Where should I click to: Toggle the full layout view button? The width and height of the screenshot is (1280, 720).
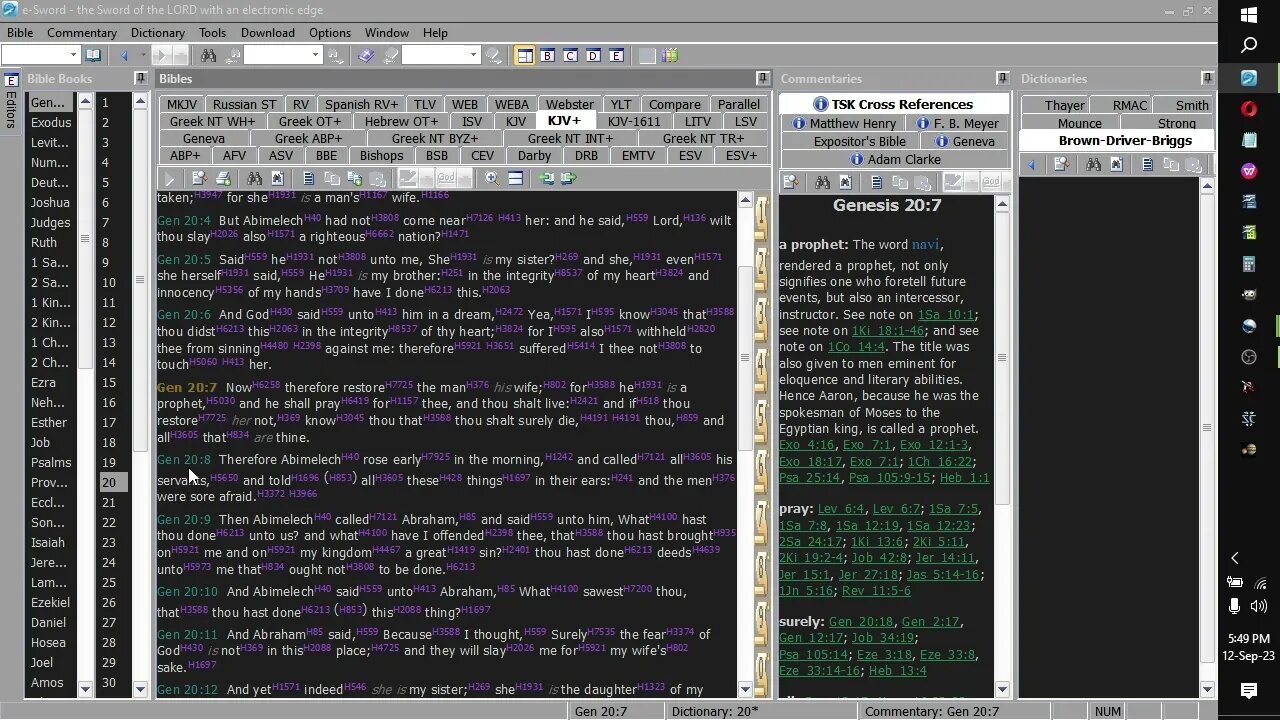coord(524,56)
